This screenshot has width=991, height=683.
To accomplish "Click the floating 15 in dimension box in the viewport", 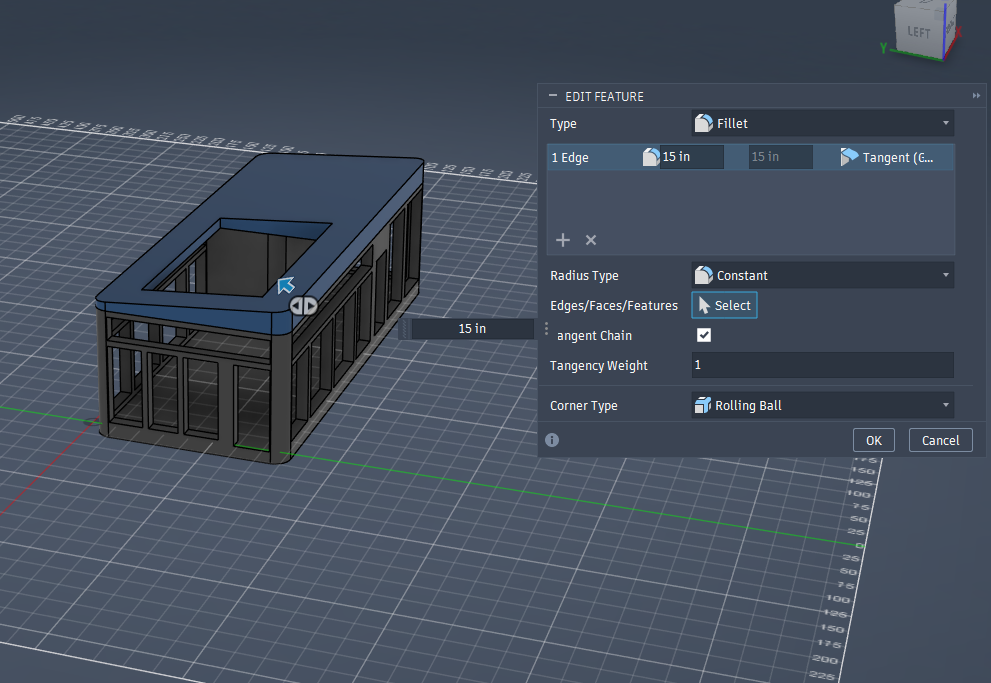I will coord(472,329).
